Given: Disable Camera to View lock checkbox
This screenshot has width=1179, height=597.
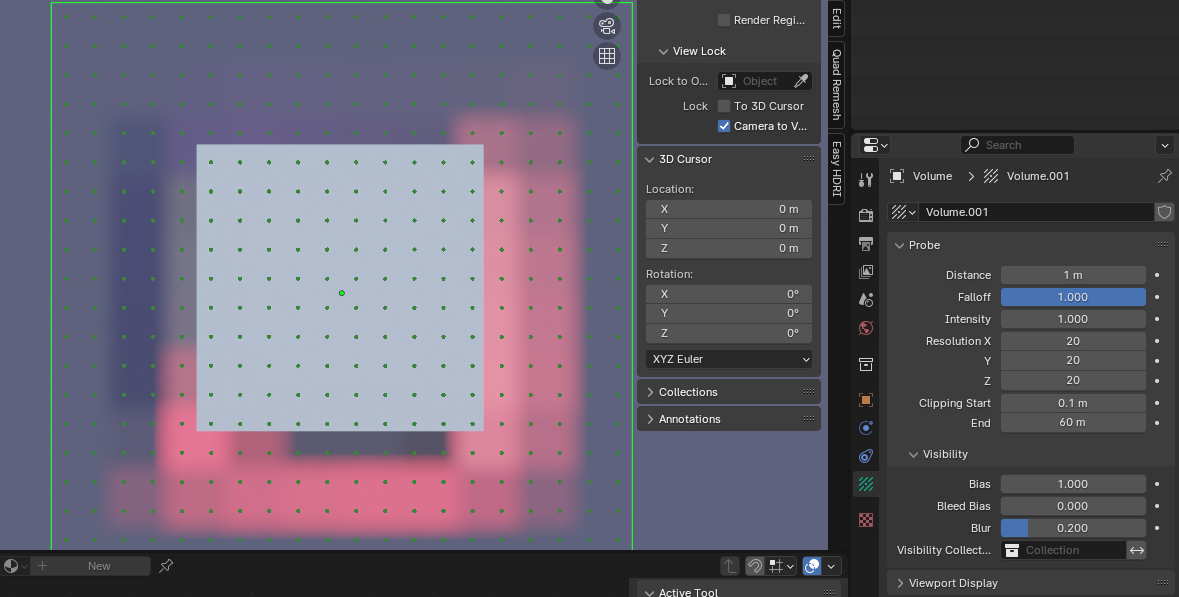Looking at the screenshot, I should click(x=724, y=126).
